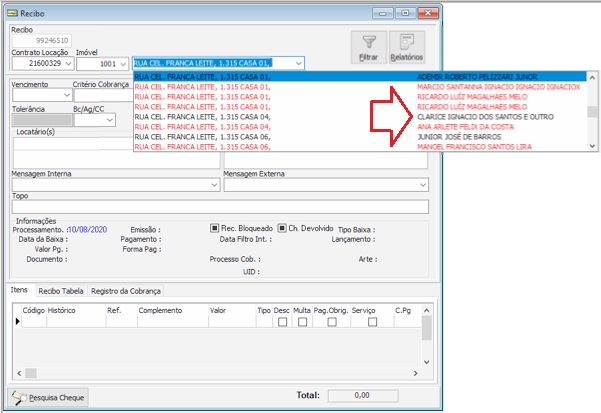601x413 pixels.
Task: Click the Topo input field
Action: coord(218,207)
